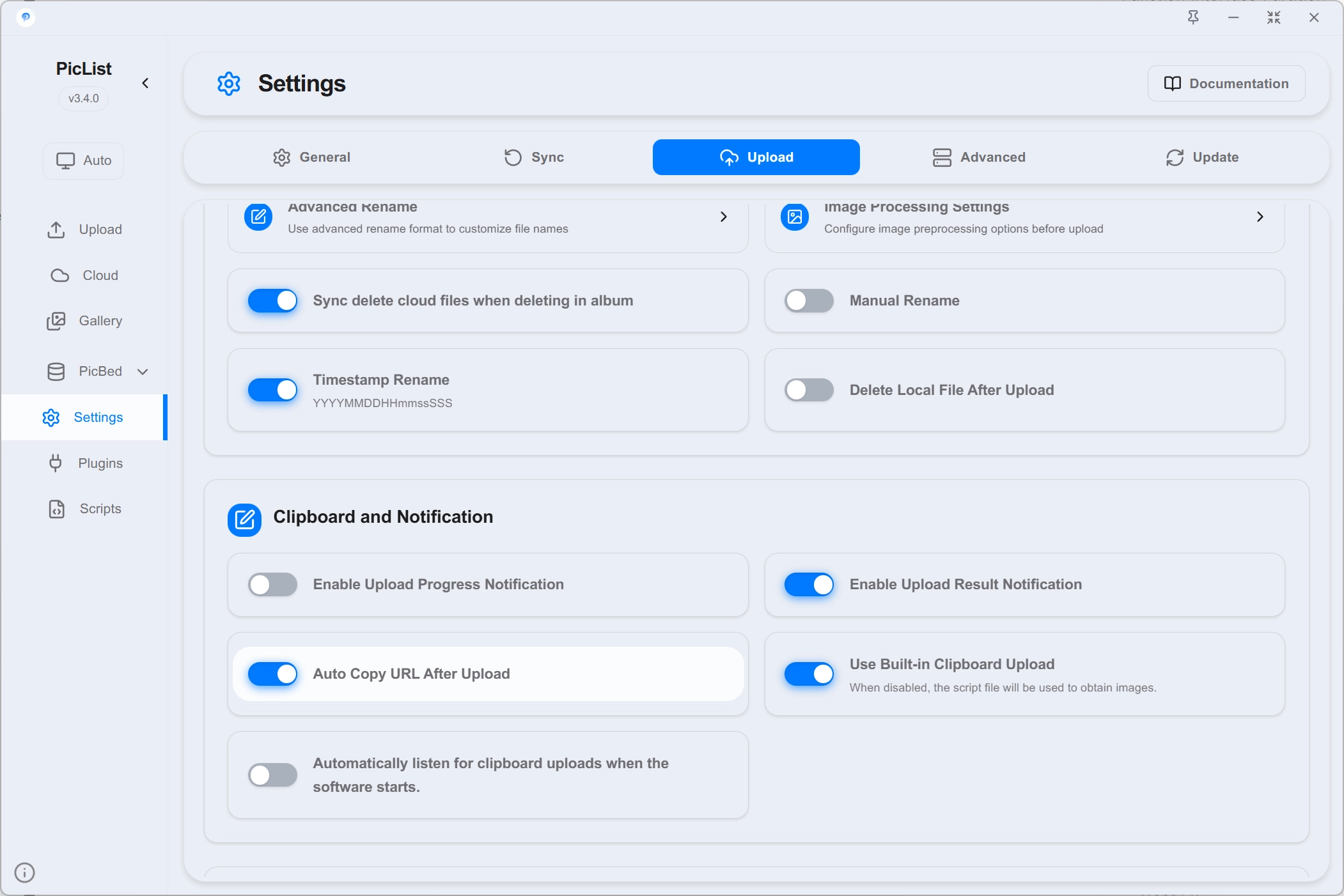Click the YYYYMMDDHHmmssSSS format text

[382, 403]
